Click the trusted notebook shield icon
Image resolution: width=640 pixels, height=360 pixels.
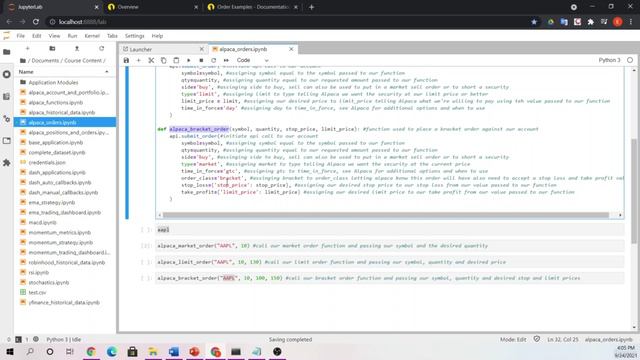click(x=537, y=339)
